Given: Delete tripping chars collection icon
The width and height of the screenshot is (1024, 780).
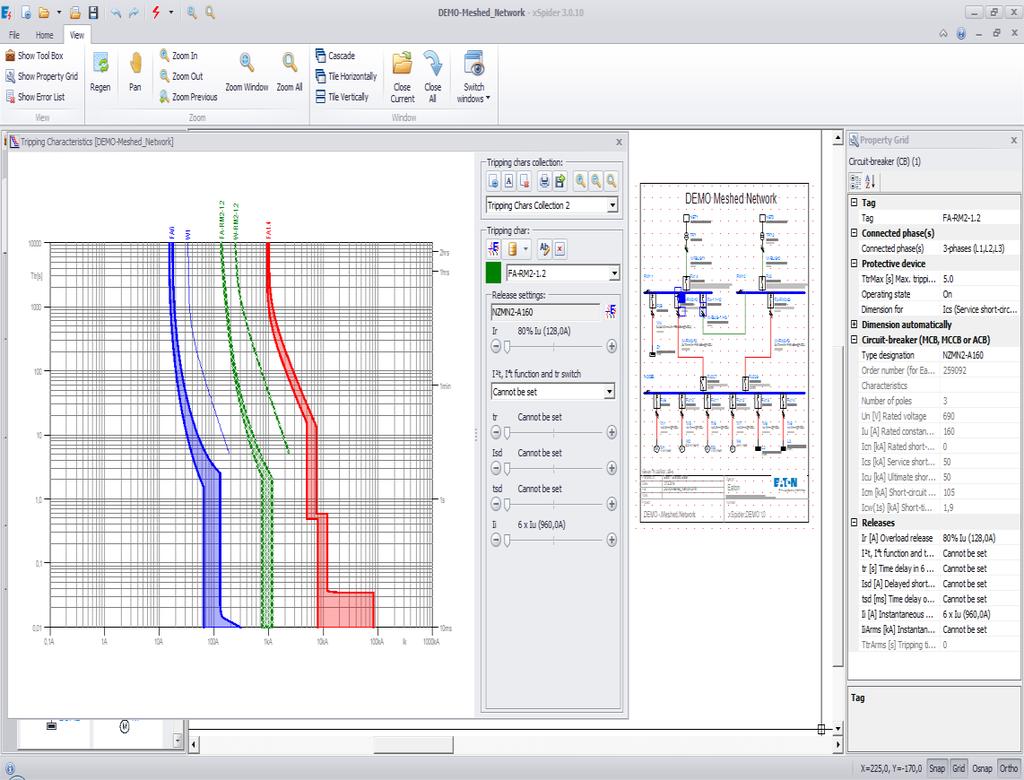Looking at the screenshot, I should (x=525, y=181).
